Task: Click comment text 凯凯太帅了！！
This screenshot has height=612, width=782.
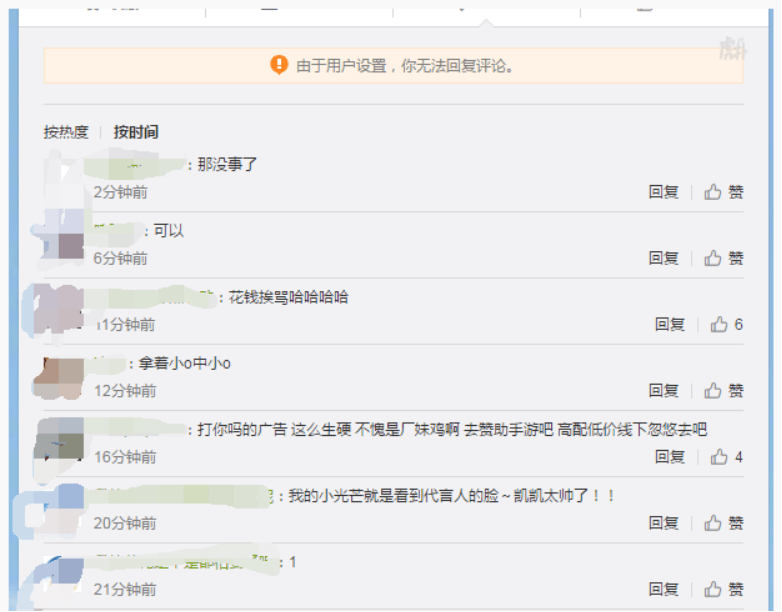Action: [564, 496]
